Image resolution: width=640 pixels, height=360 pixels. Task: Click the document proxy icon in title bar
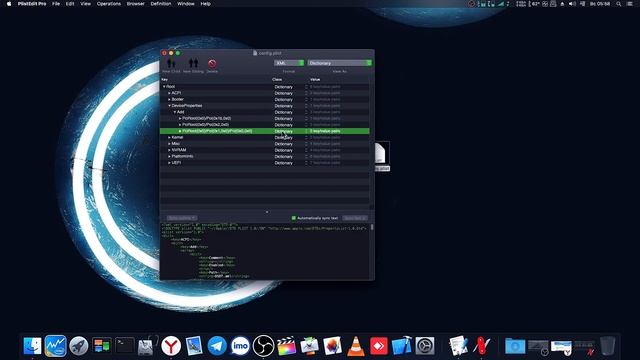pyautogui.click(x=255, y=53)
